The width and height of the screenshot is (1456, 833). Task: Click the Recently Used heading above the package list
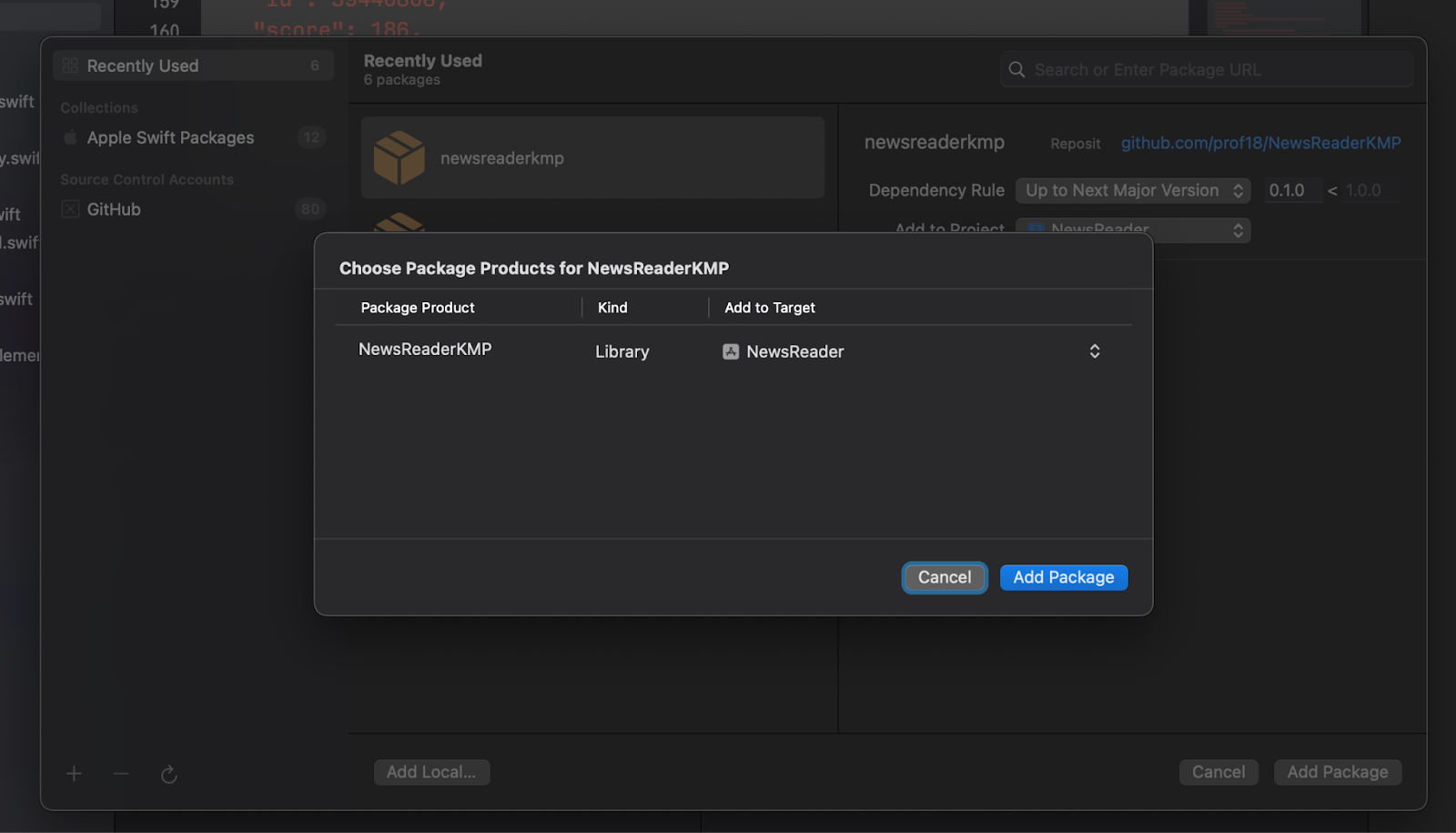[423, 61]
